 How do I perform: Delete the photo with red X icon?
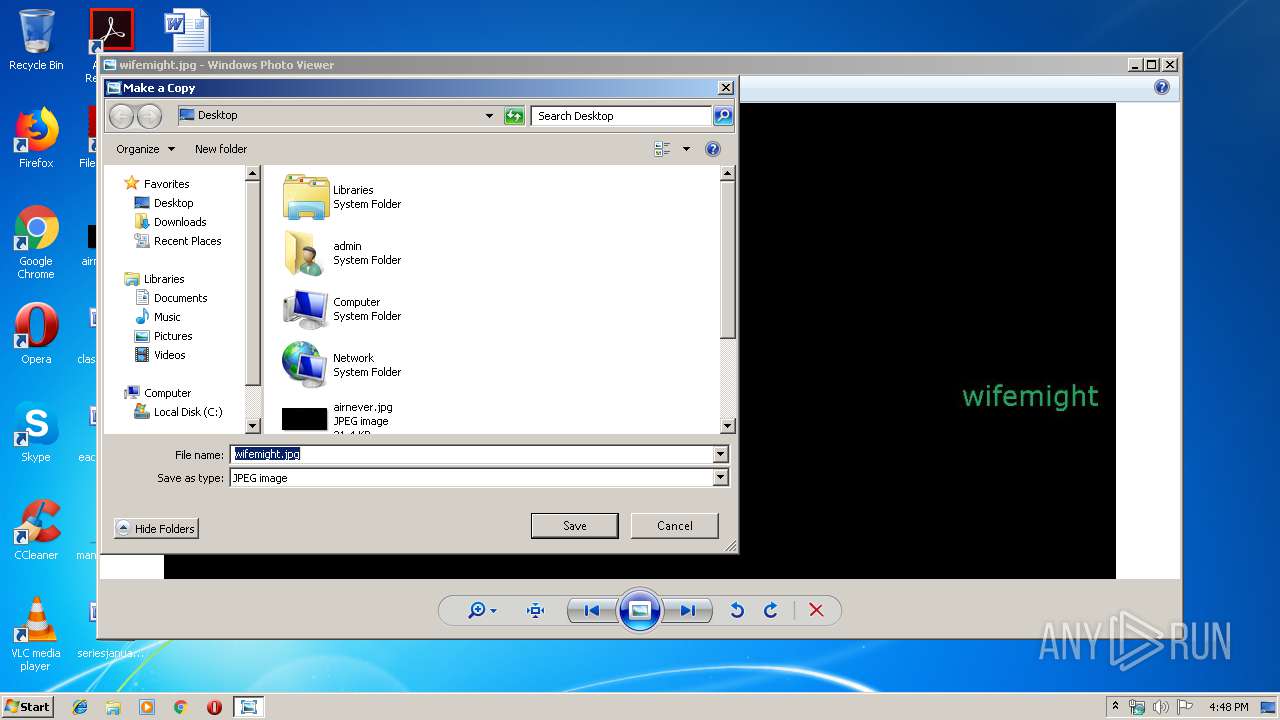coord(816,610)
